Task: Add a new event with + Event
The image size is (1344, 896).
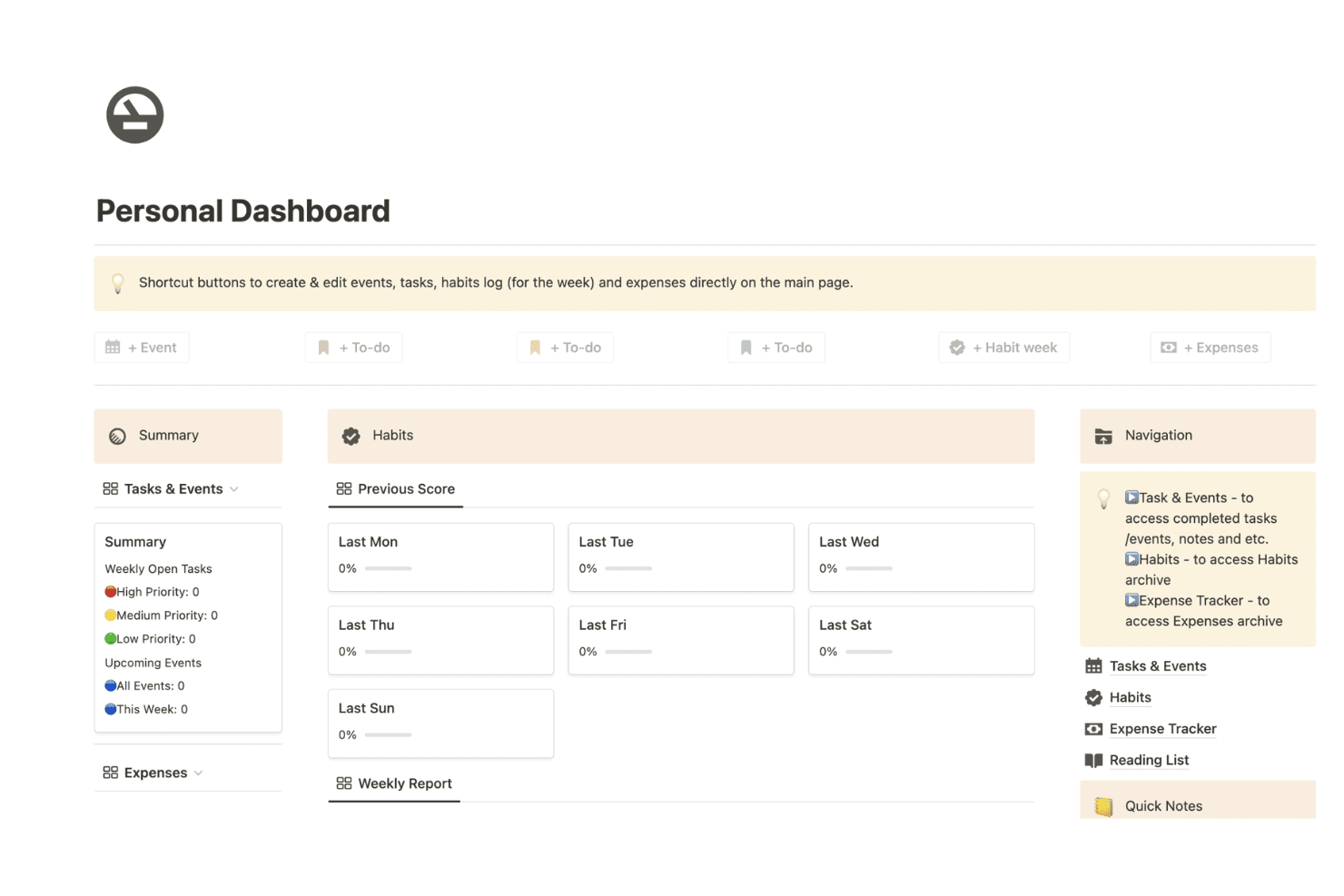Action: coord(142,348)
